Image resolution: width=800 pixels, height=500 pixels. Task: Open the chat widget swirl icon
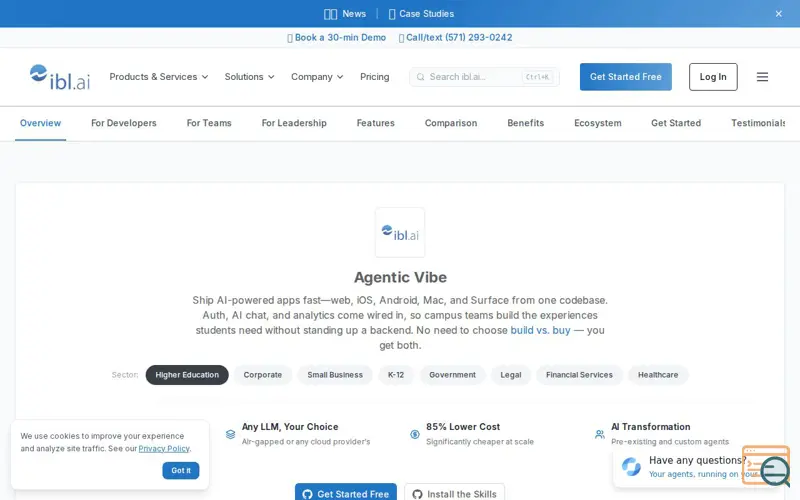click(x=631, y=466)
